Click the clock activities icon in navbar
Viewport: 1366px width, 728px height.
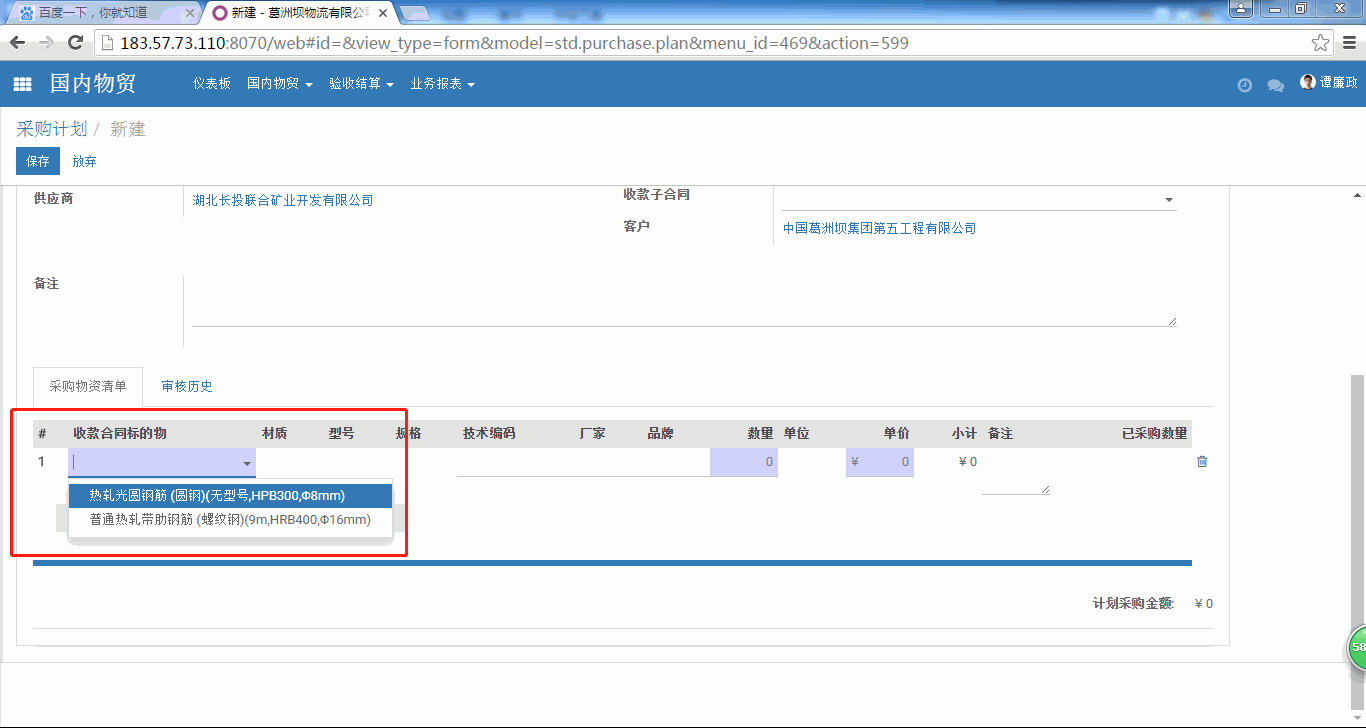1244,85
